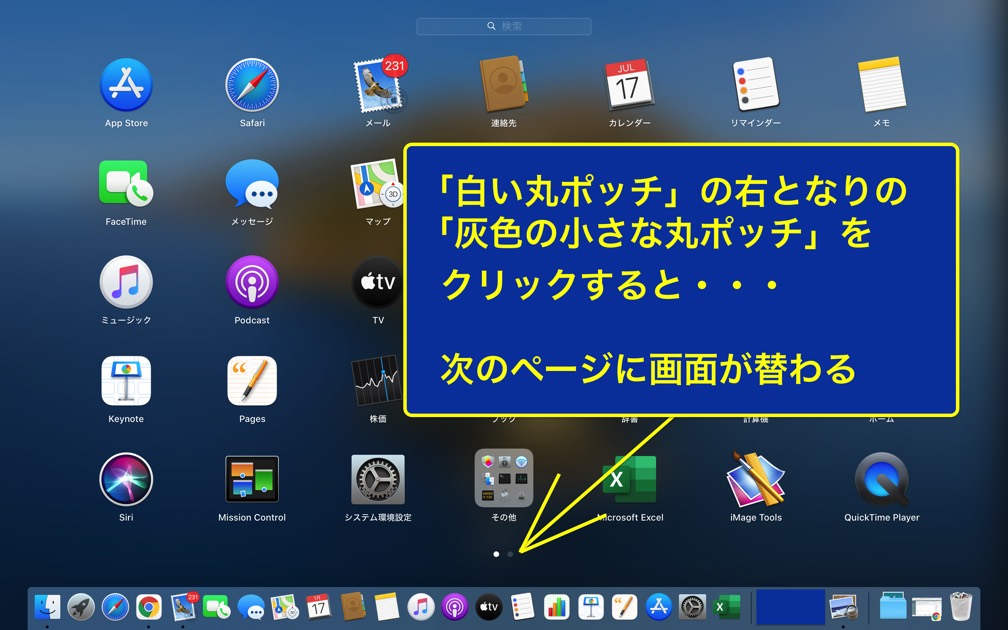Open QuickTime Player from Launchpad
1008x630 pixels.
tap(881, 480)
